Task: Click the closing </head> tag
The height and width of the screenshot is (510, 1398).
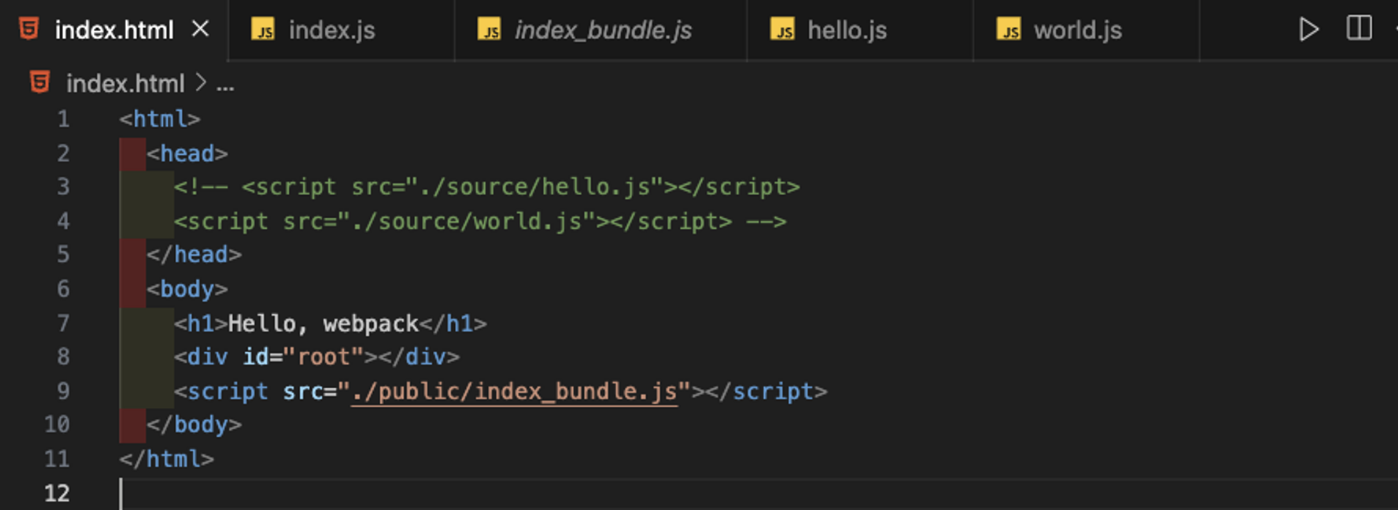Action: coord(194,255)
